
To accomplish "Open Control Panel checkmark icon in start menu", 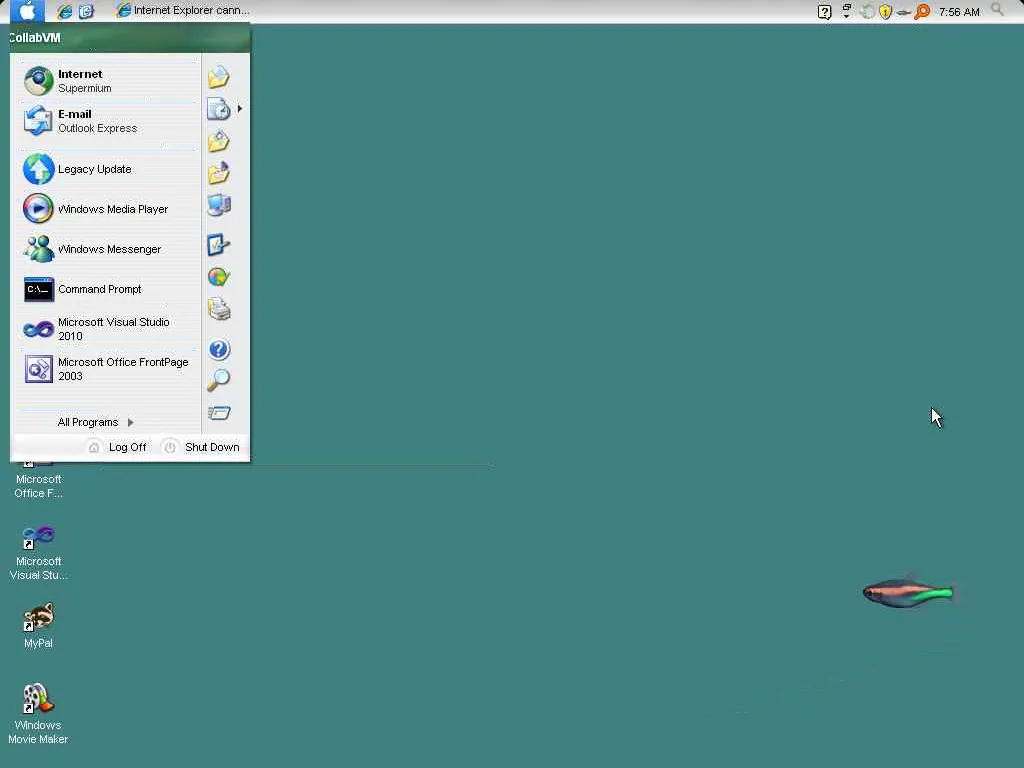I will coord(219,245).
